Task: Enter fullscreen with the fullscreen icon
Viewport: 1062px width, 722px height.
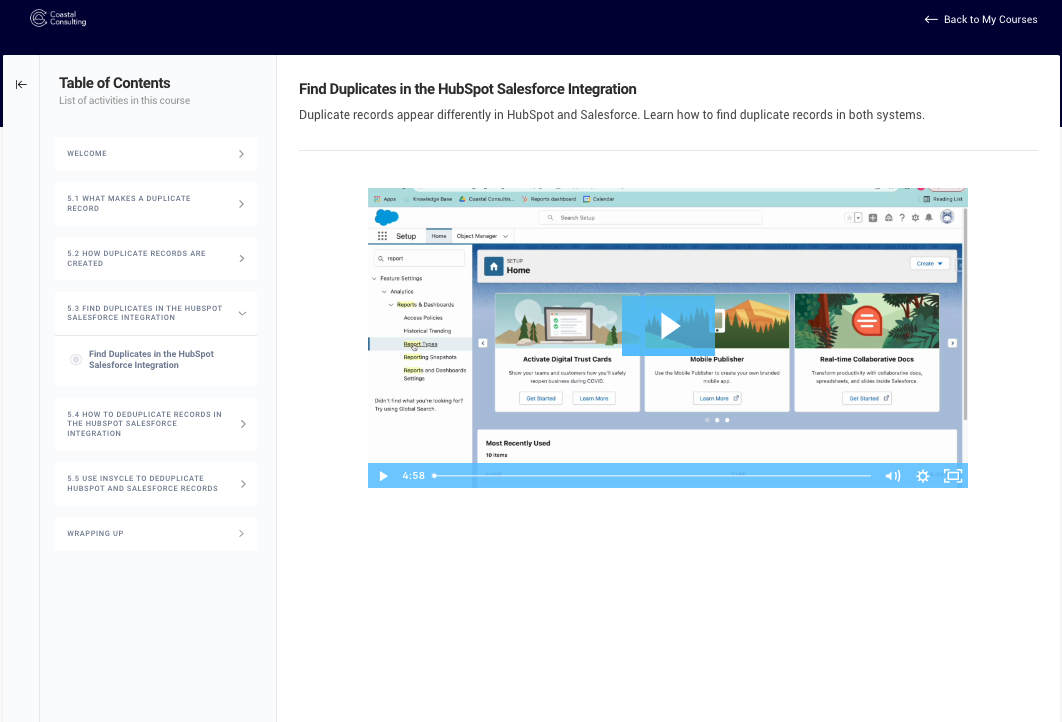Action: [953, 476]
